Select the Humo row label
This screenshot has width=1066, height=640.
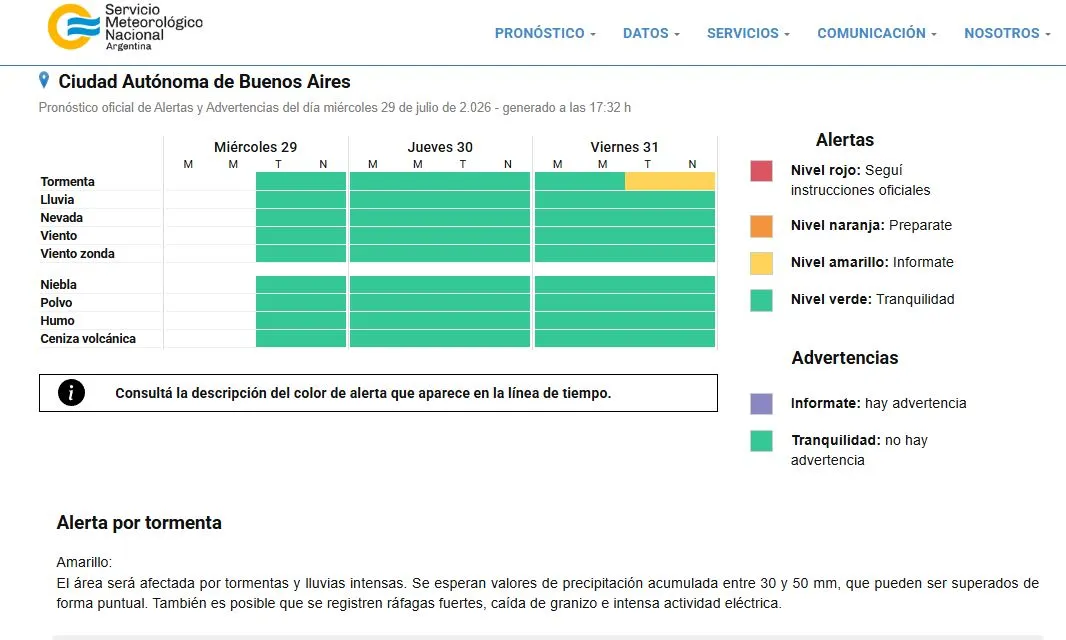pyautogui.click(x=57, y=320)
